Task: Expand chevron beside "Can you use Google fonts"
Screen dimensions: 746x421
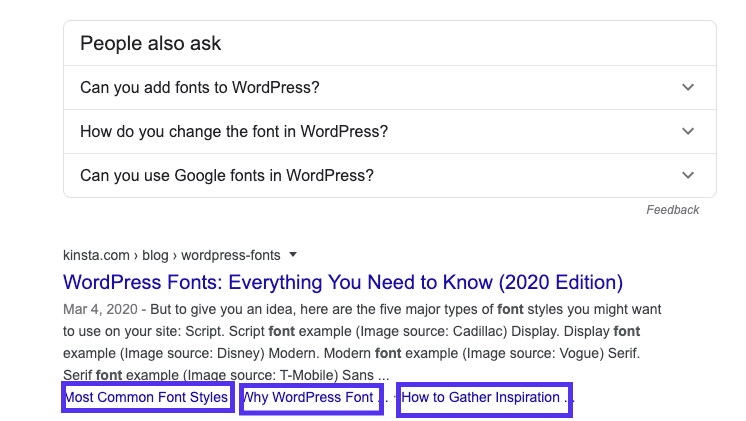Action: coord(687,175)
